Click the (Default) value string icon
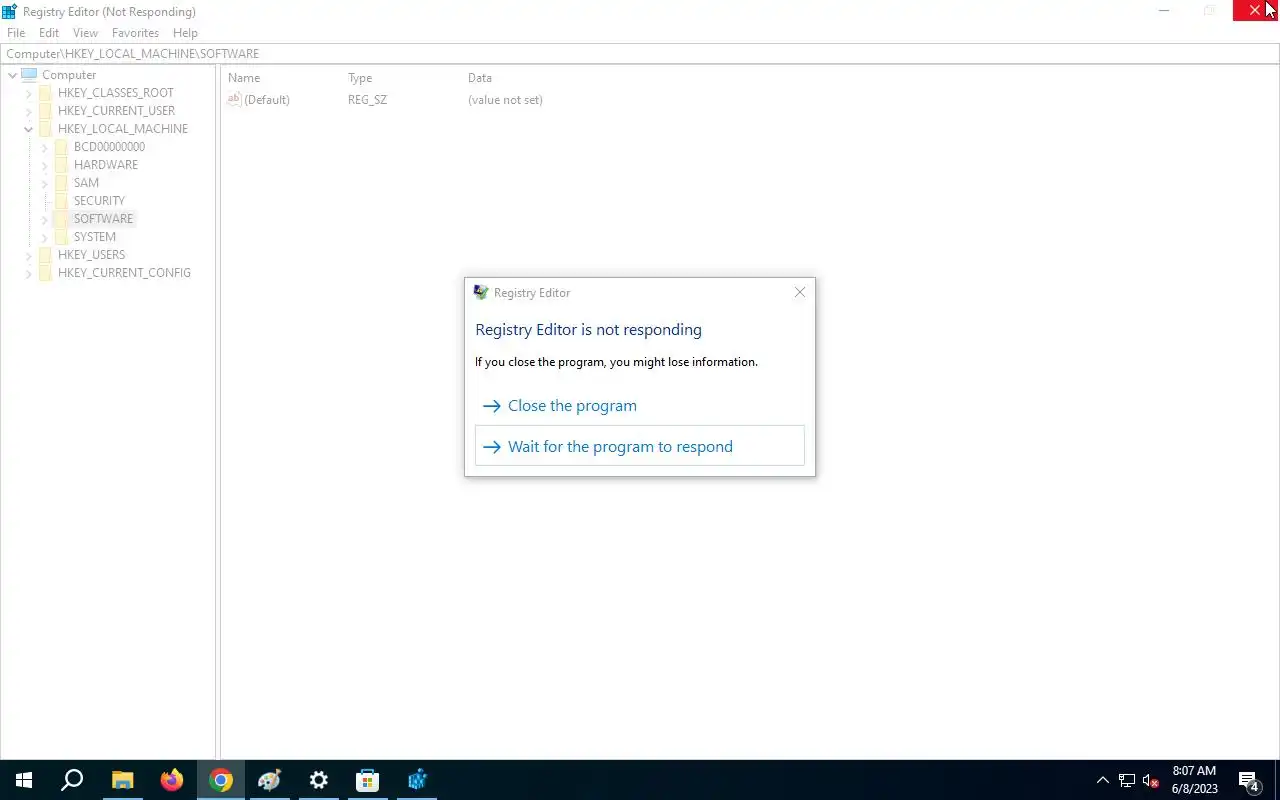This screenshot has width=1280, height=800. 235,99
